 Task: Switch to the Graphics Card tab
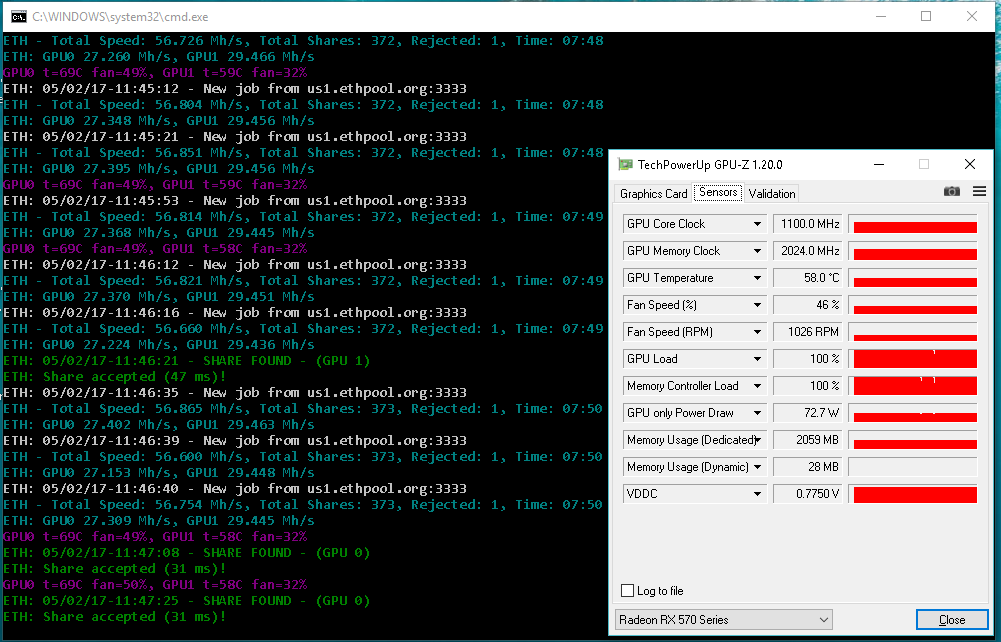click(x=653, y=193)
